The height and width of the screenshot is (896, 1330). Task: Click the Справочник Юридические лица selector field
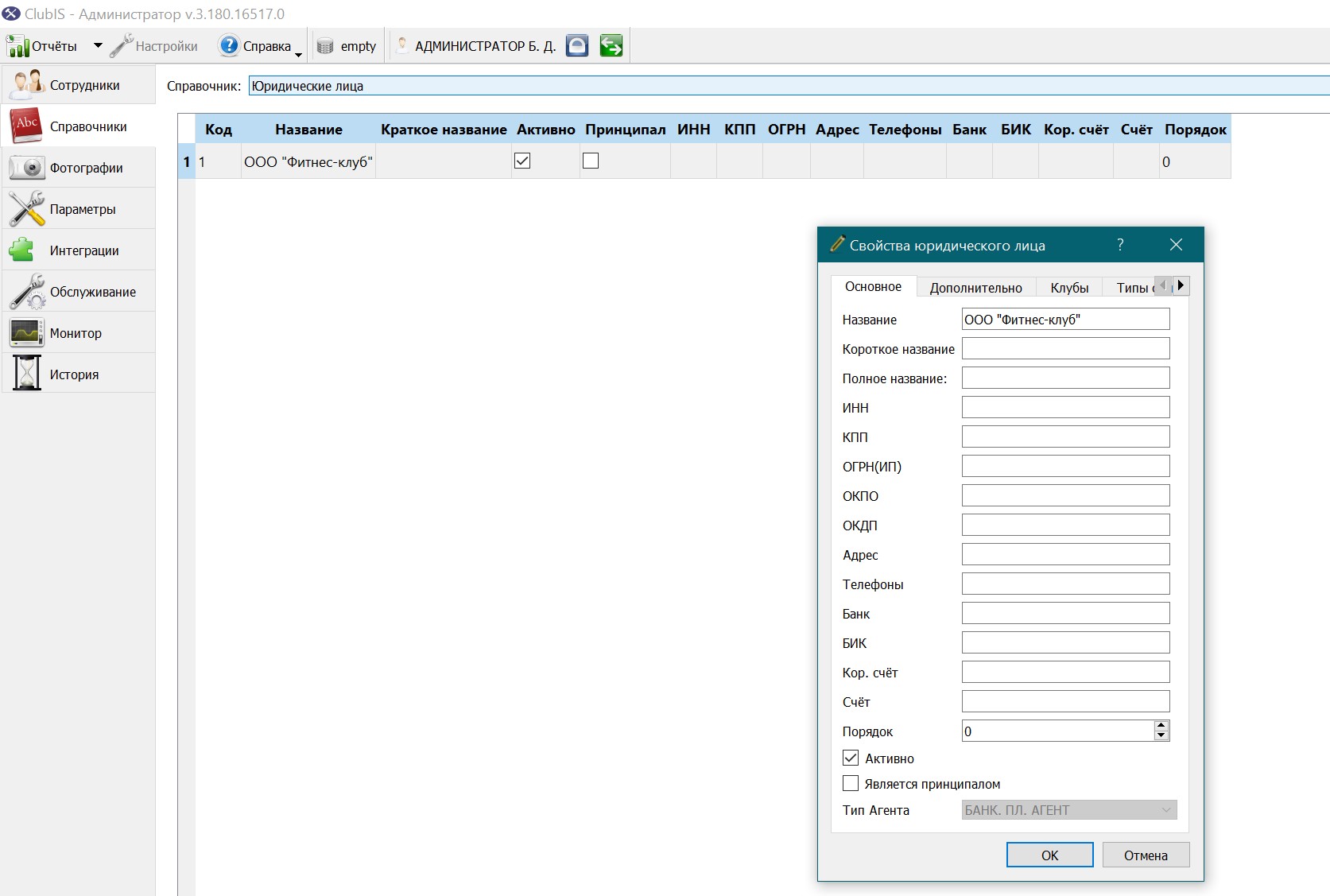[x=789, y=86]
